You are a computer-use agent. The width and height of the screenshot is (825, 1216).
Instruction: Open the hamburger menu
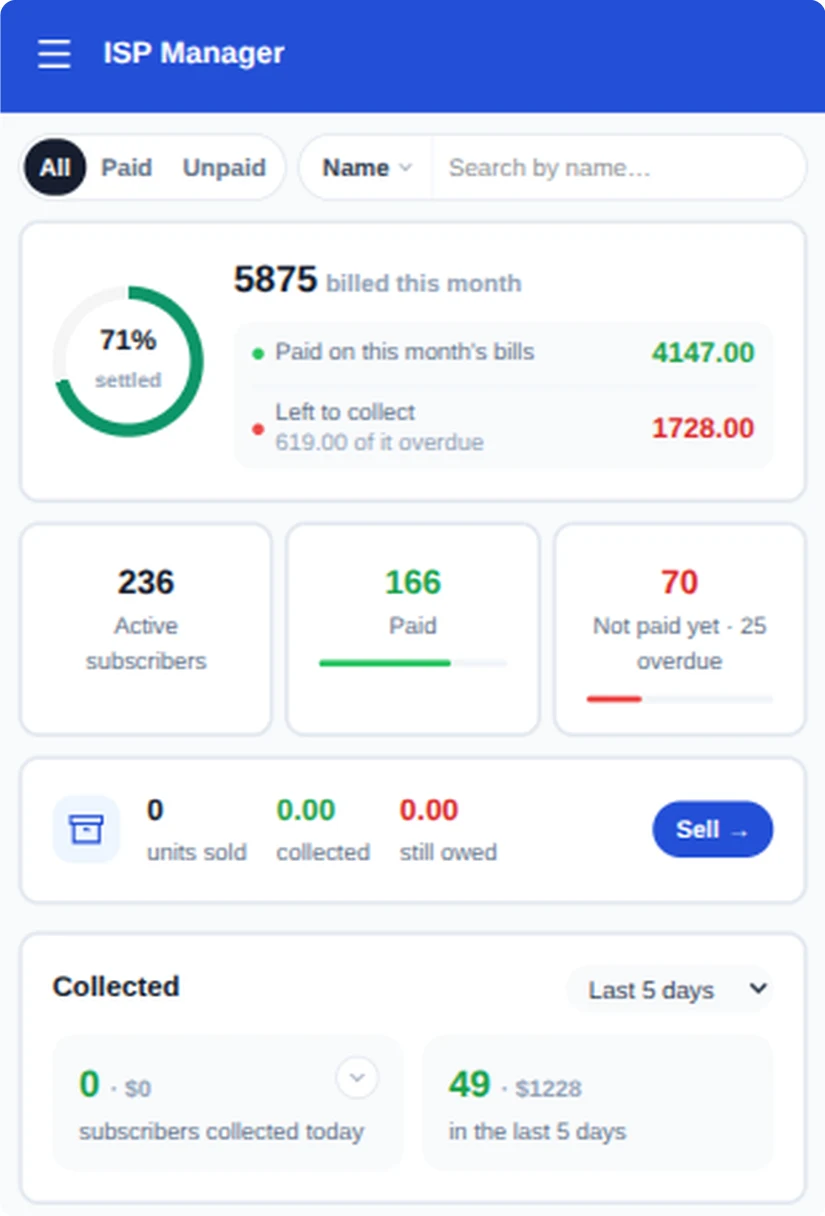pos(54,53)
